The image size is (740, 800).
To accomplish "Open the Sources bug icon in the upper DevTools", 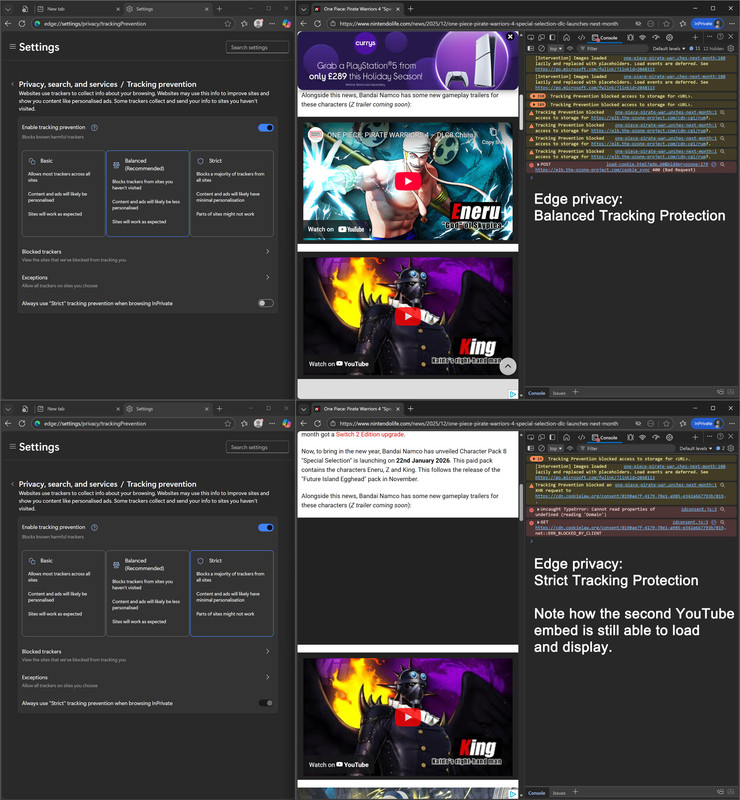I will [x=631, y=37].
